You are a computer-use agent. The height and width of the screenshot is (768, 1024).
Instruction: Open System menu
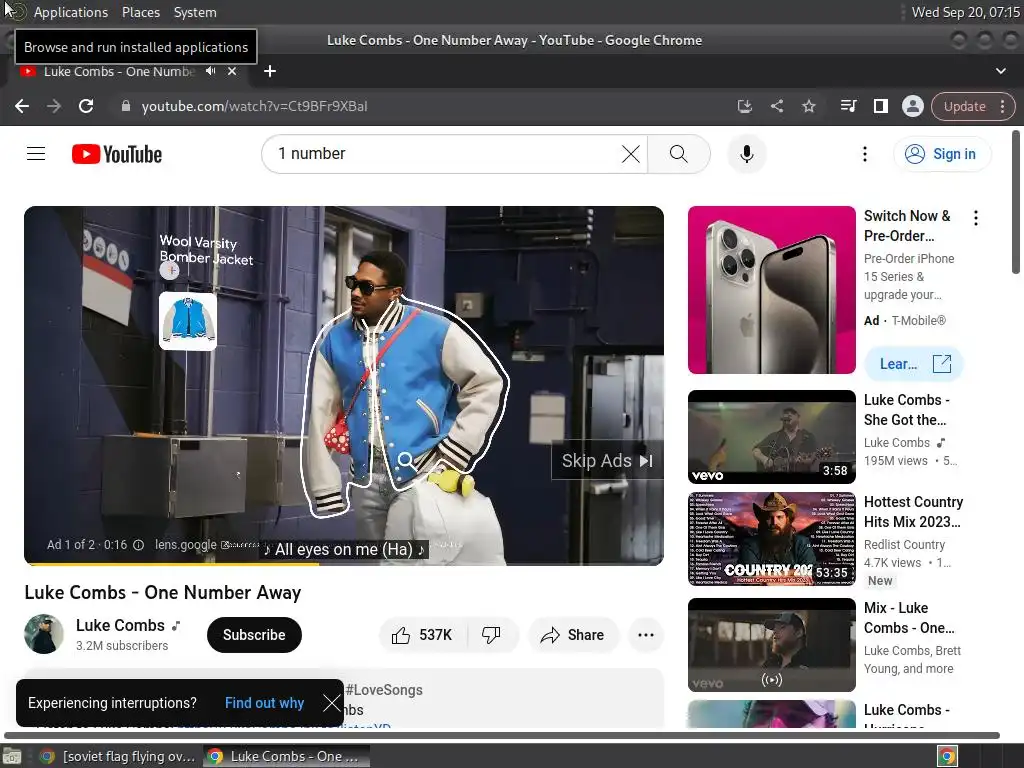coord(195,12)
